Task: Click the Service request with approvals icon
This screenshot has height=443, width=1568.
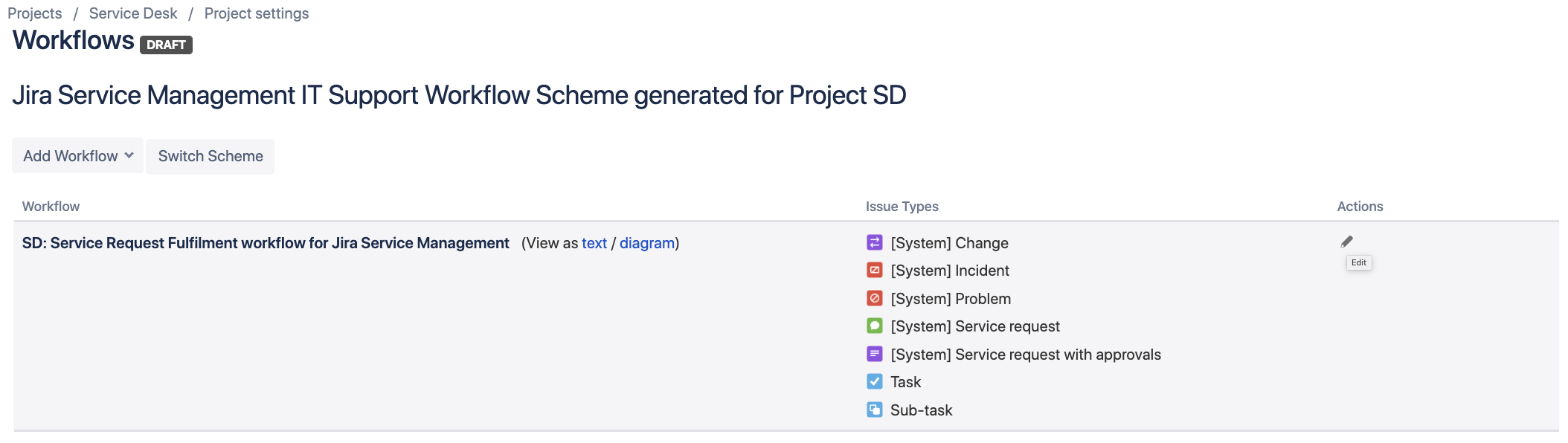Action: click(x=875, y=355)
